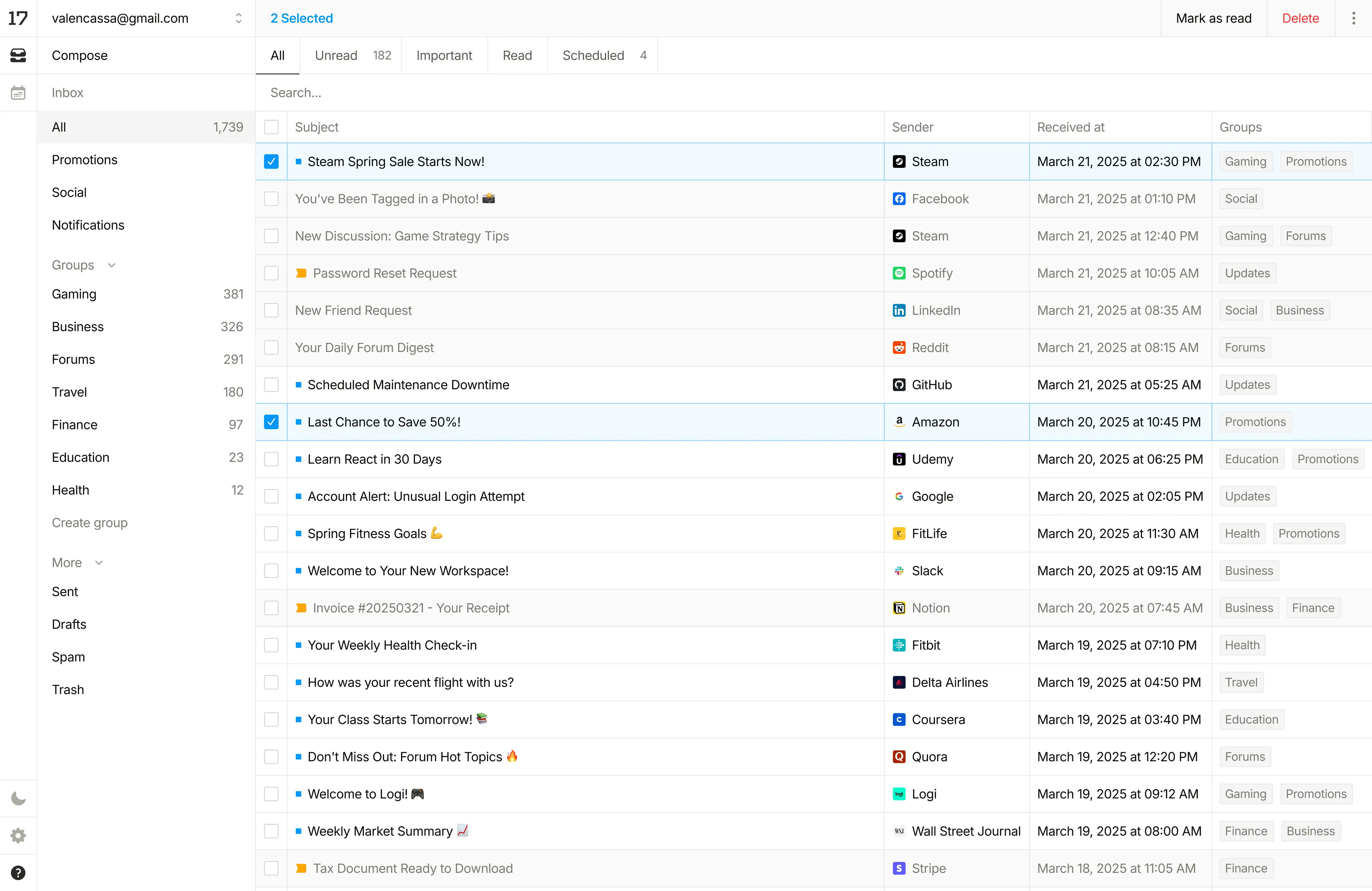Click the GitHub sender icon
The height and width of the screenshot is (891, 1372).
point(899,385)
